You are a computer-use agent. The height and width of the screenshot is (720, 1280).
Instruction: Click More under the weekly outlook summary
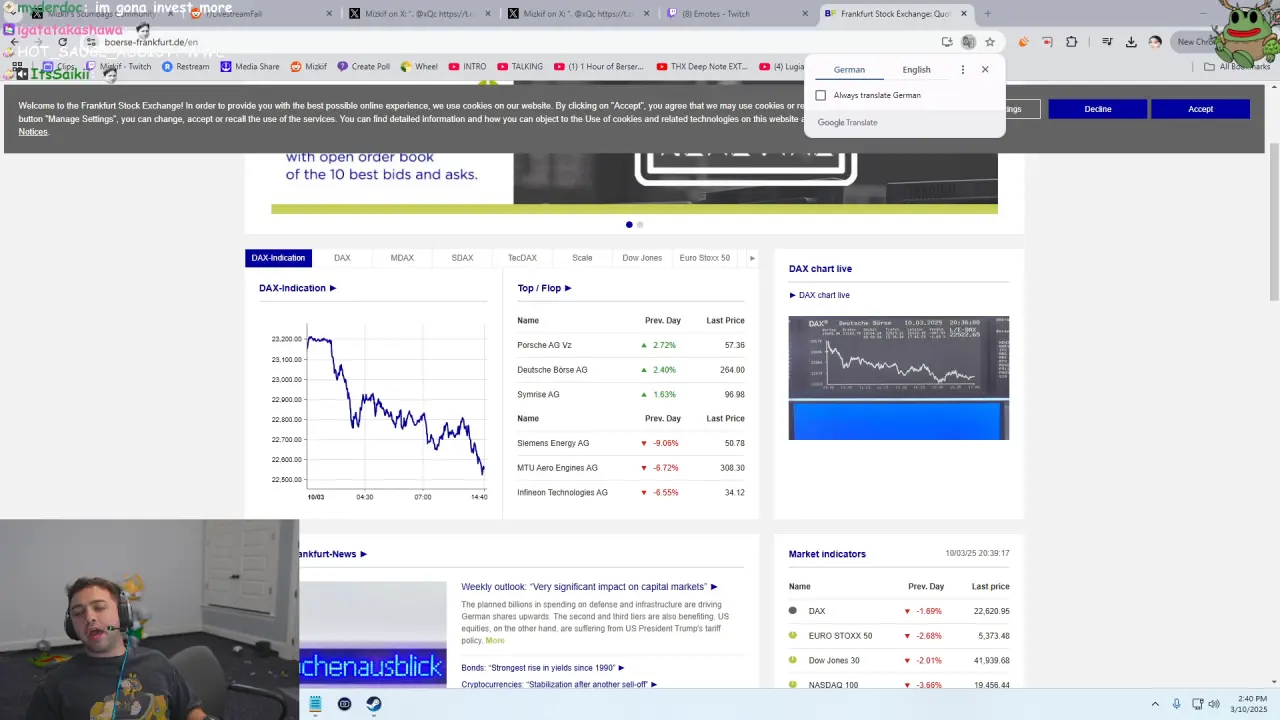point(495,640)
